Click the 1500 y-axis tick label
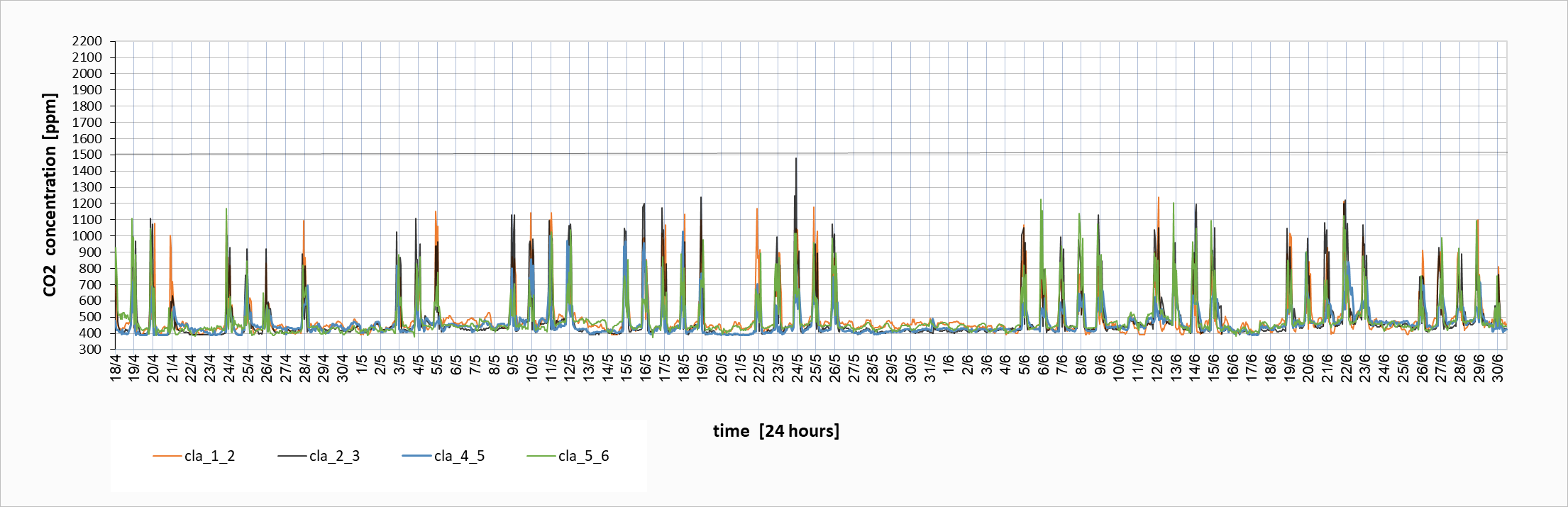 click(x=87, y=155)
